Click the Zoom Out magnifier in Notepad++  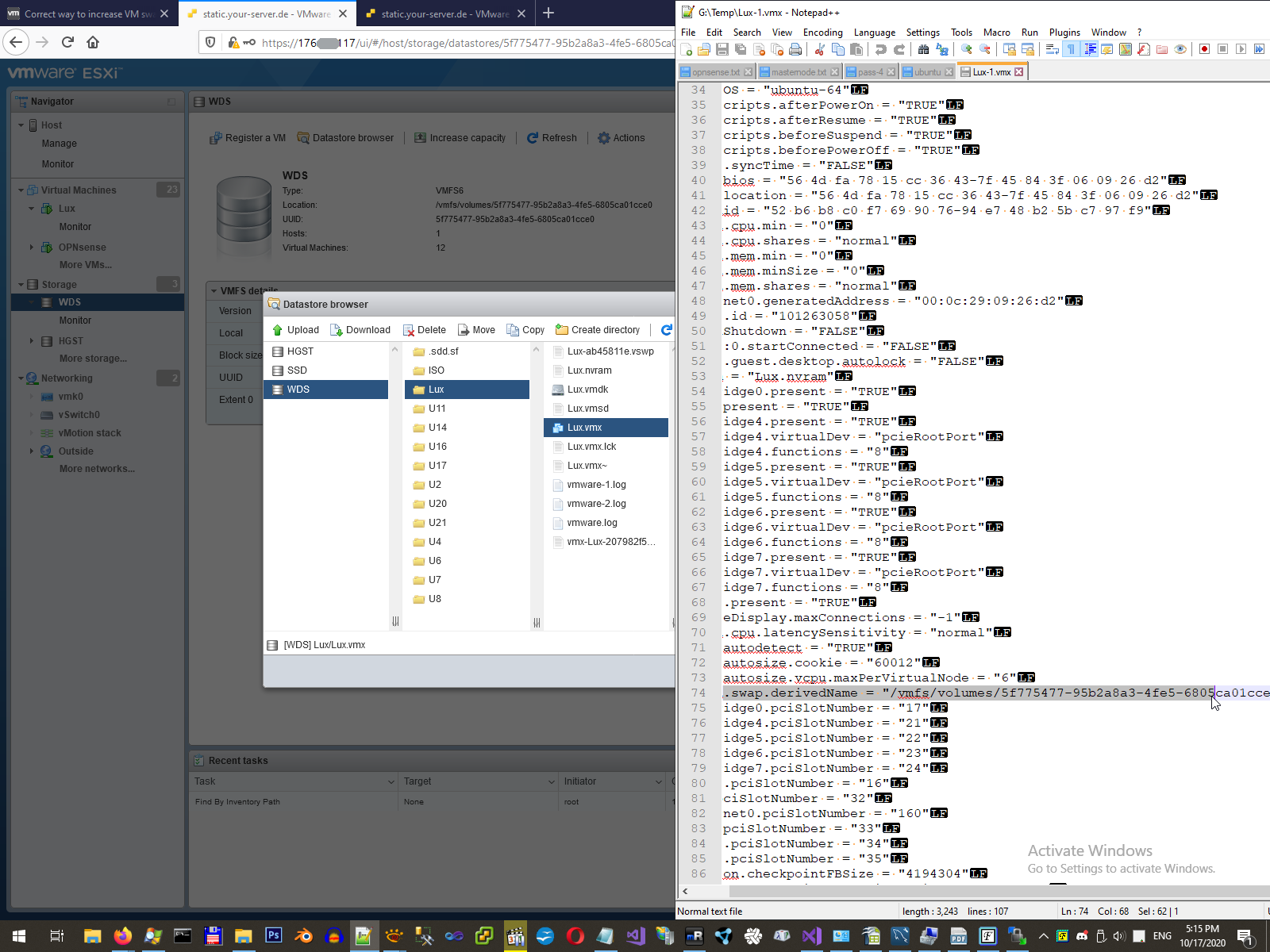(985, 49)
